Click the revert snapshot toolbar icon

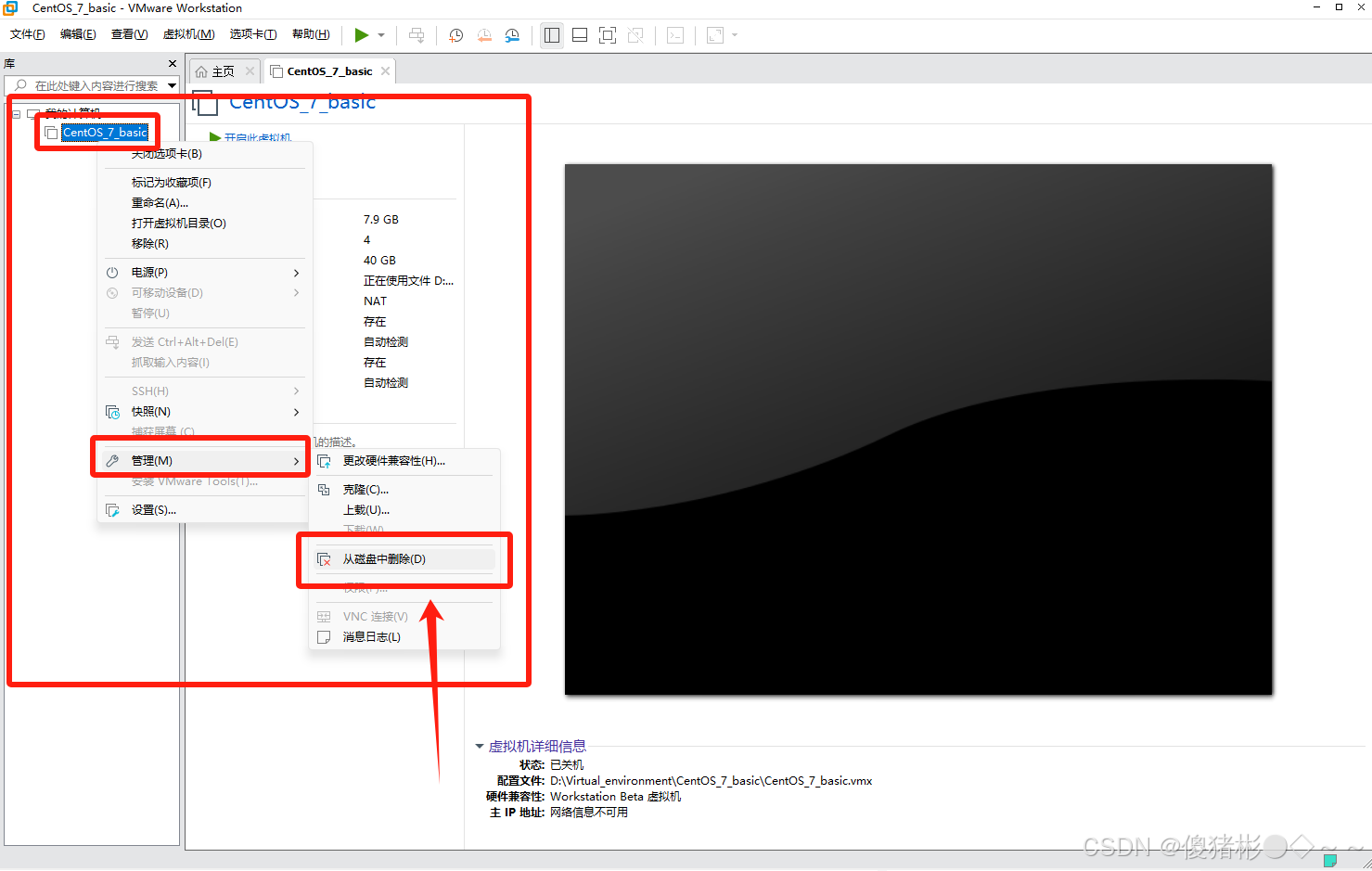pos(484,35)
